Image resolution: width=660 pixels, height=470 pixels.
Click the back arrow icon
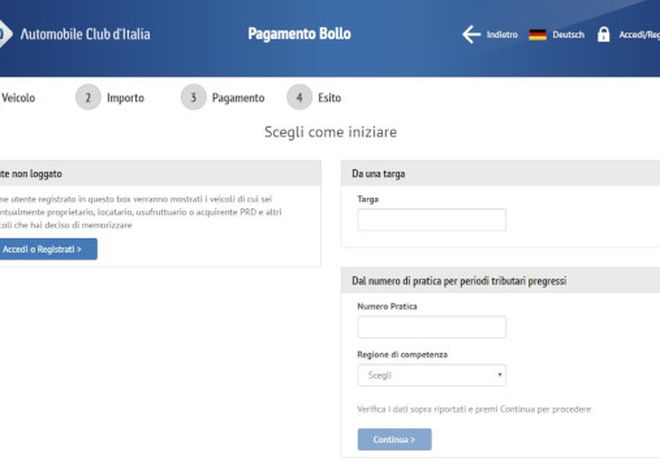(471, 35)
